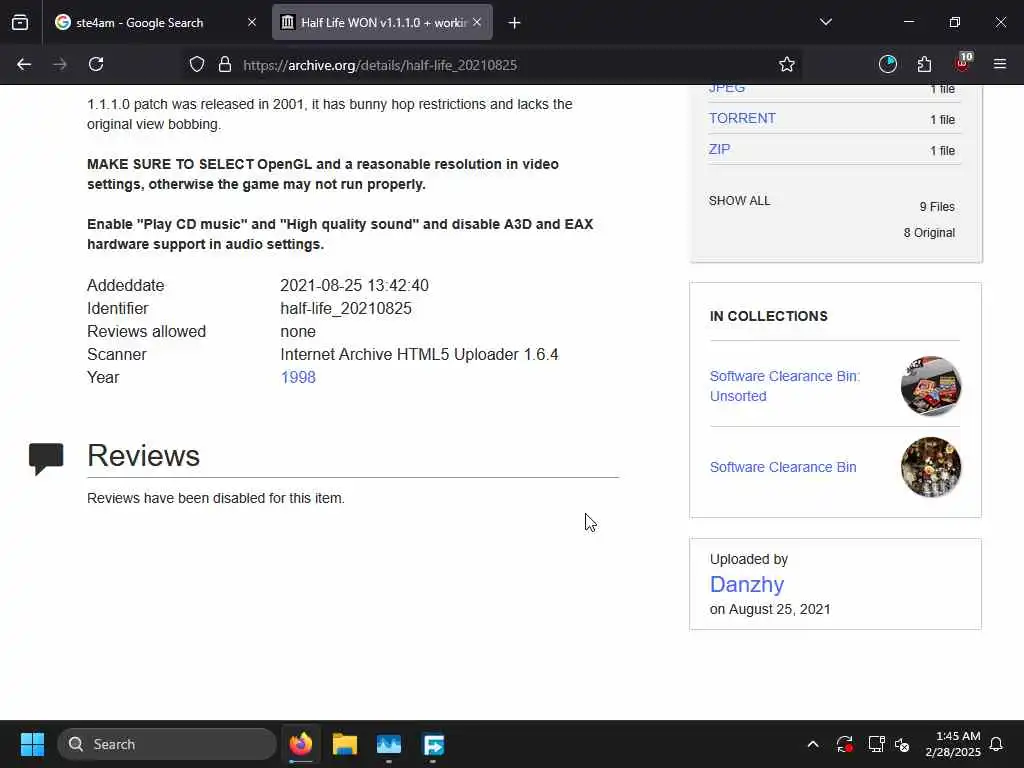Open a new browser tab
1024x768 pixels.
tap(515, 23)
